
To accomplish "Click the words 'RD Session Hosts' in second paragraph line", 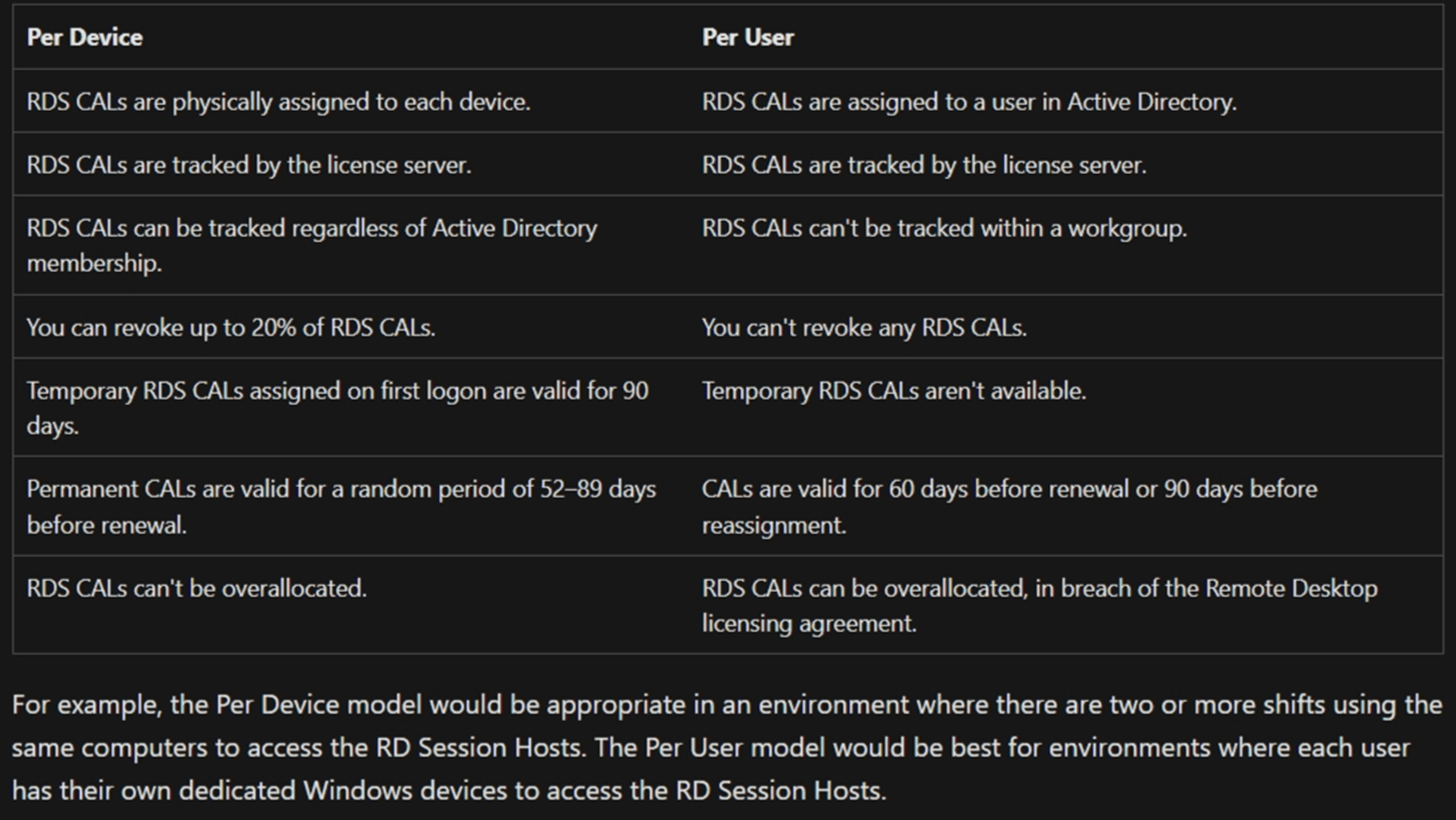I will tap(478, 747).
